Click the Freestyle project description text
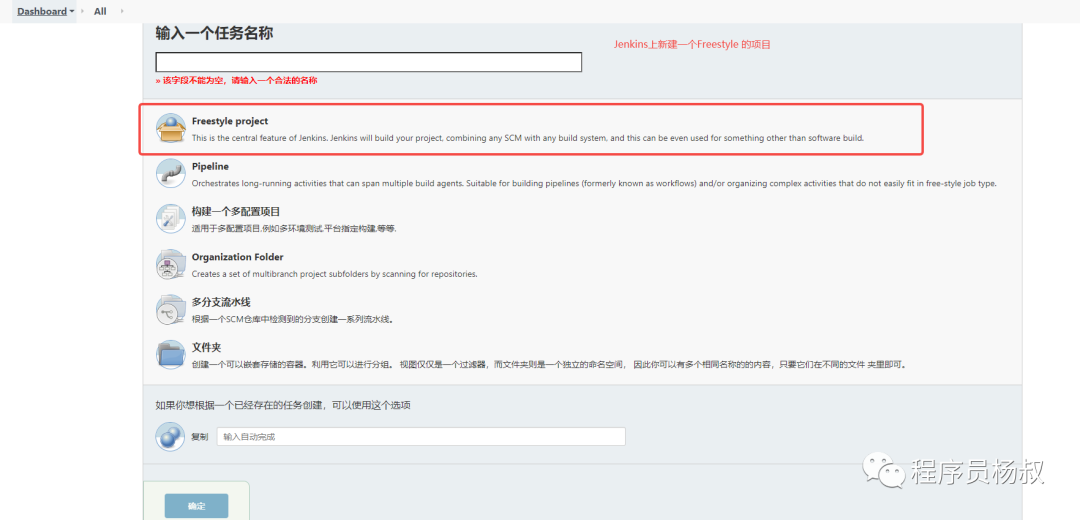 528,138
